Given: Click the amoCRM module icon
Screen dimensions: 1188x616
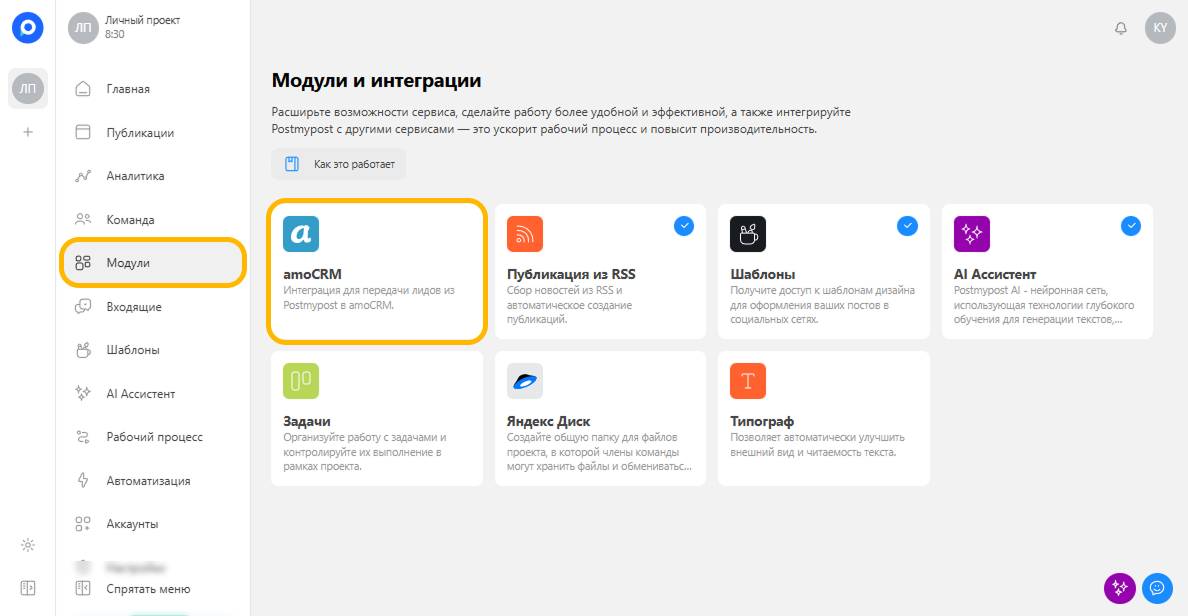Looking at the screenshot, I should (301, 234).
